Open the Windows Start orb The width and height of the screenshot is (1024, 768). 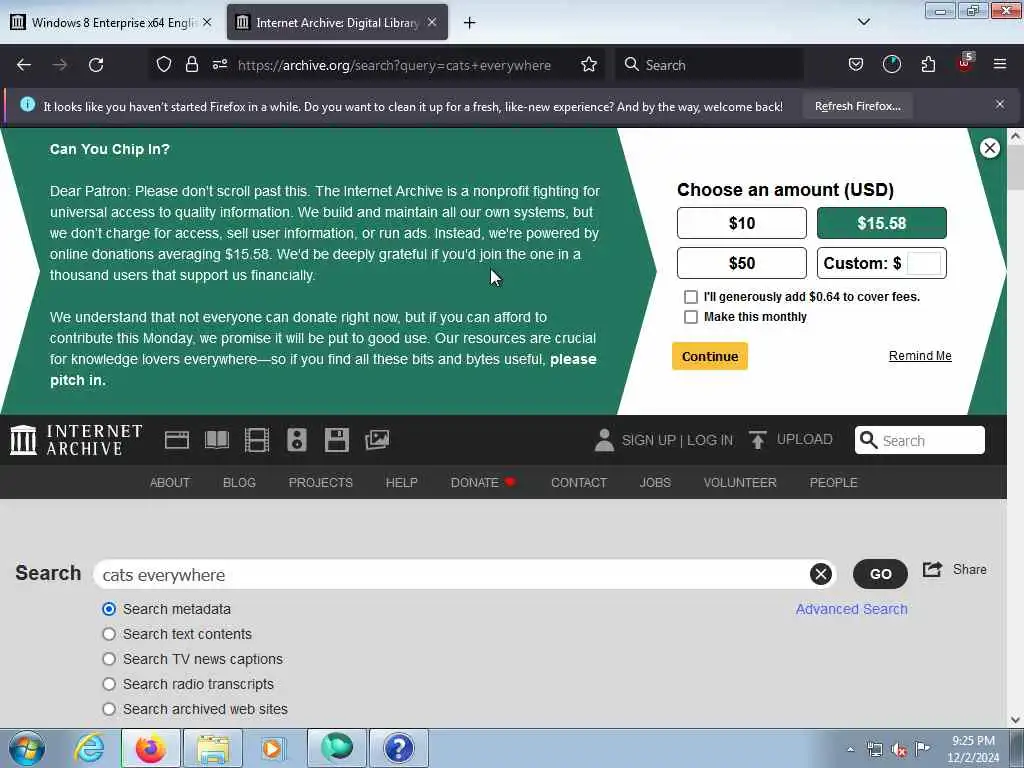tap(27, 748)
